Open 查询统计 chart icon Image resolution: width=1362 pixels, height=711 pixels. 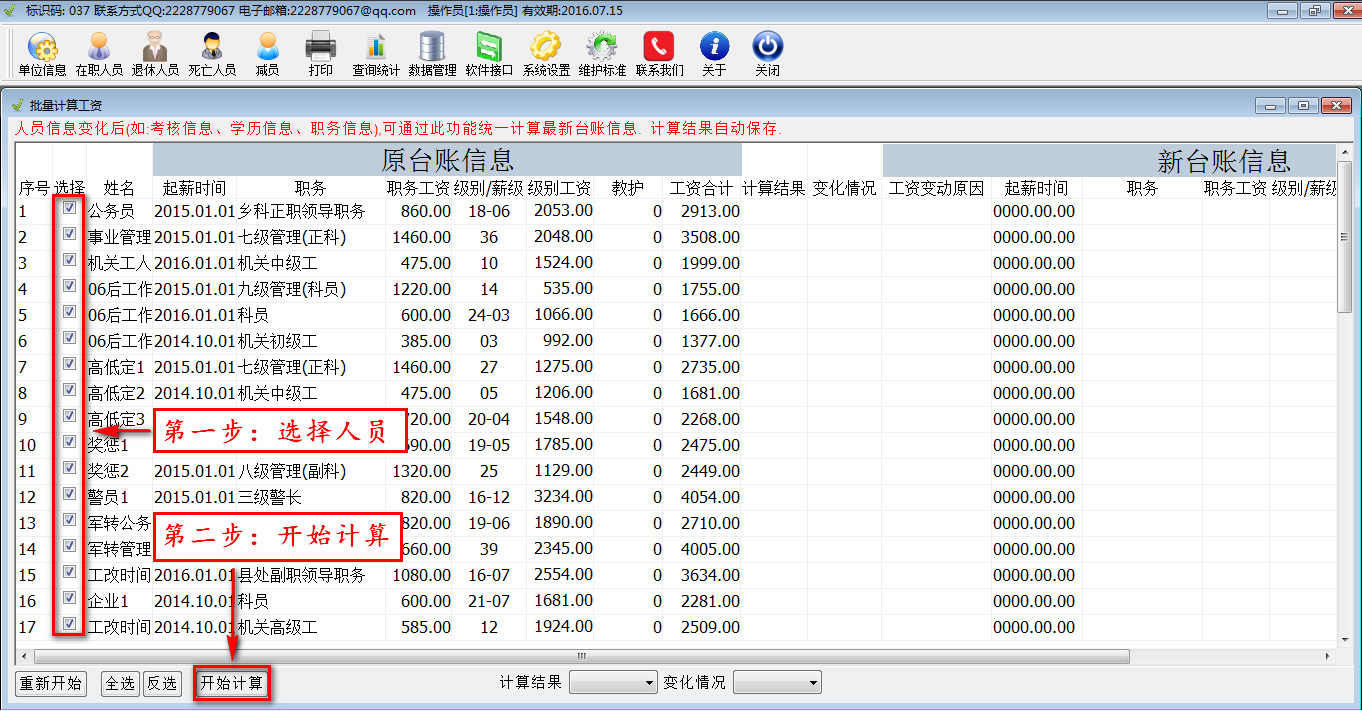(375, 54)
